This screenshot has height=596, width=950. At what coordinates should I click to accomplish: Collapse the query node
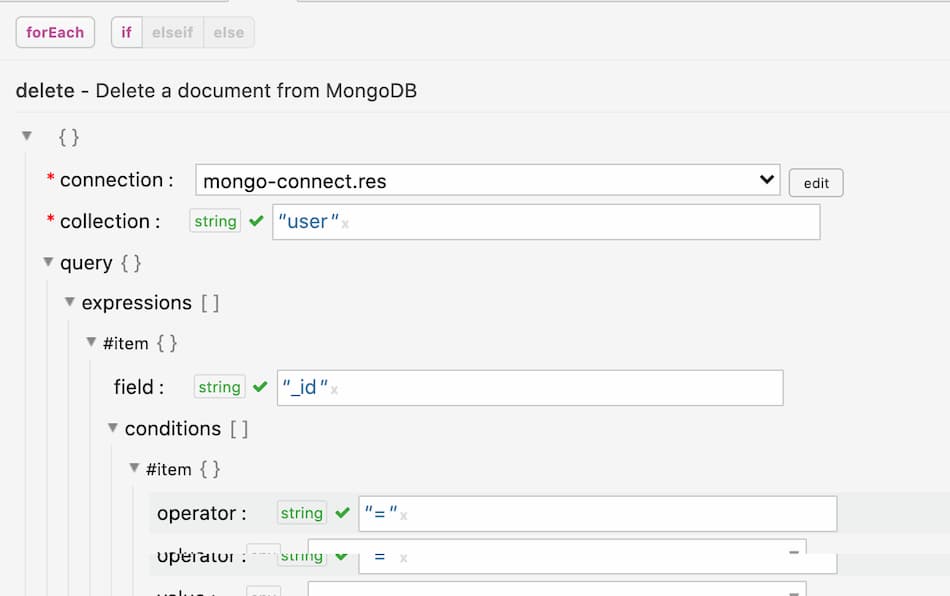[48, 262]
